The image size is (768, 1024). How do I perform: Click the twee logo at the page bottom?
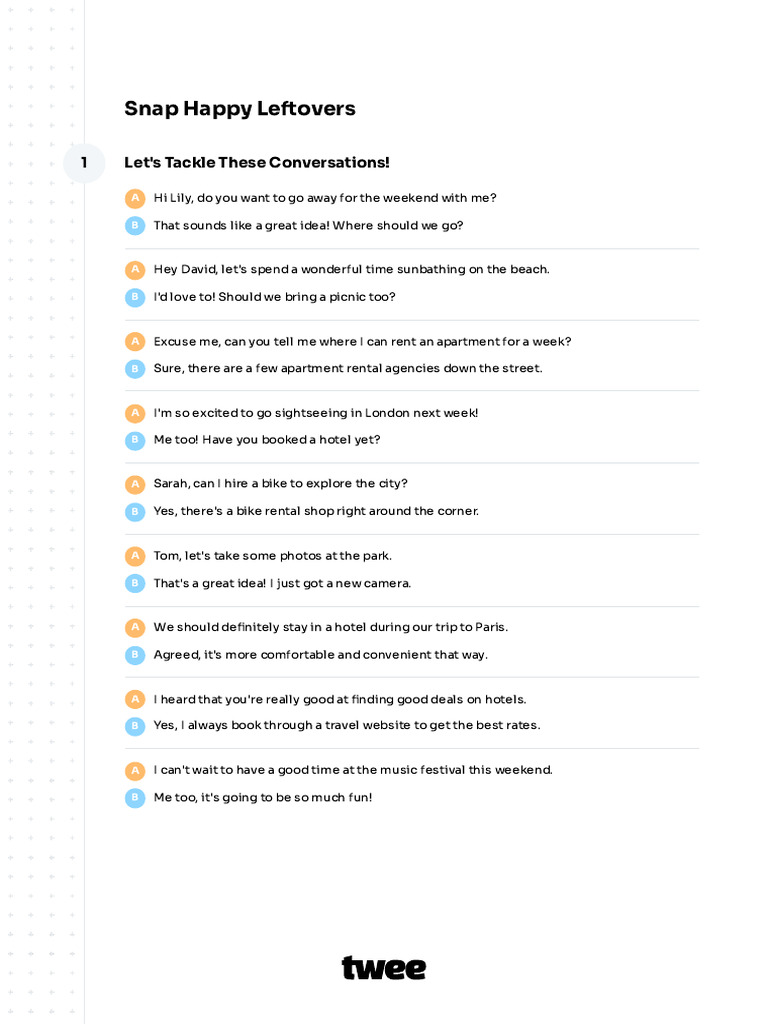(x=384, y=968)
